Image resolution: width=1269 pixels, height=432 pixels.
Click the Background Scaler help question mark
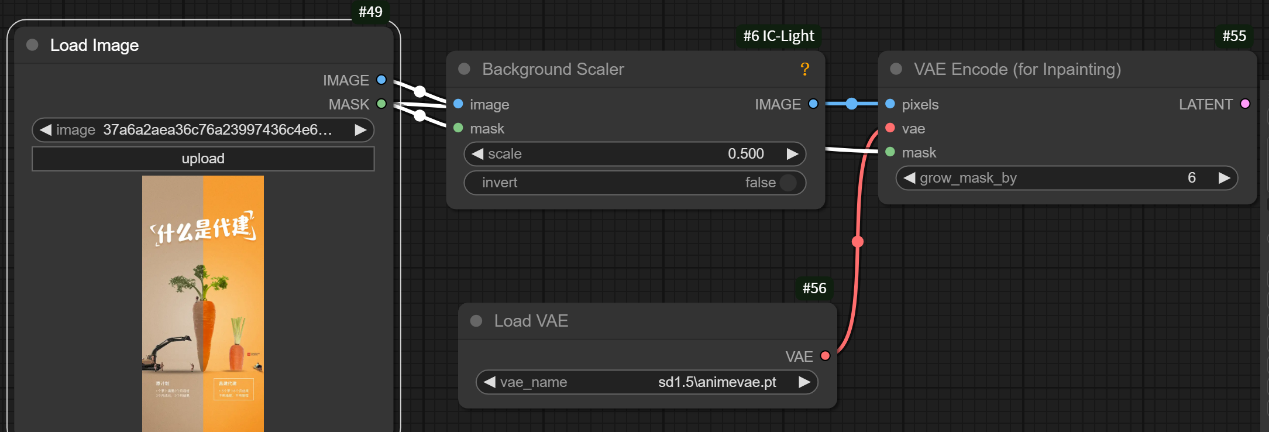[x=804, y=69]
